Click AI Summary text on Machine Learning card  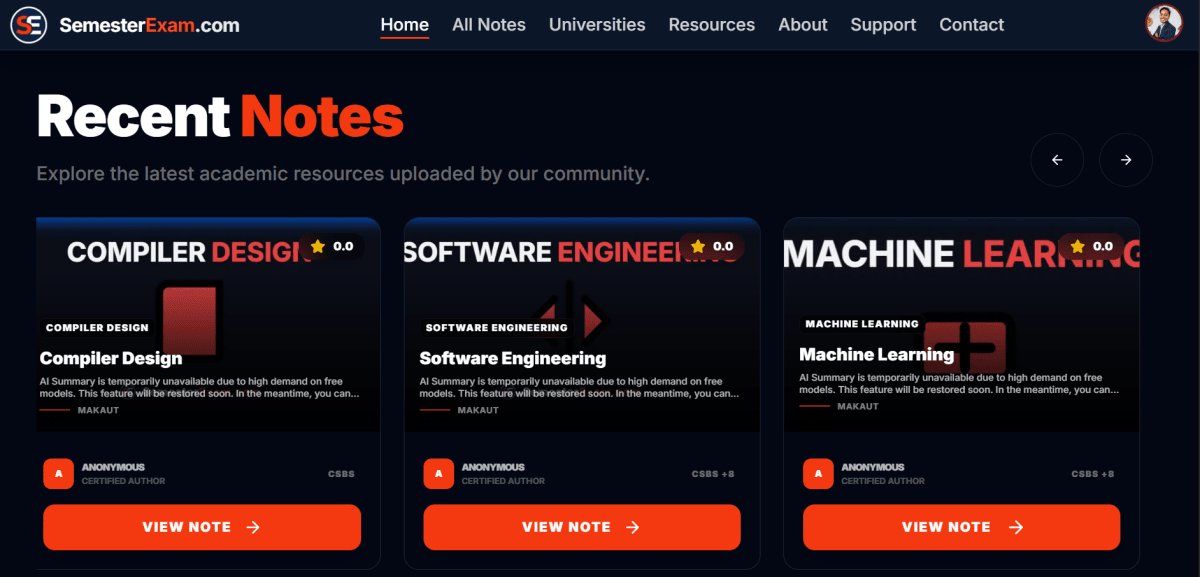click(960, 383)
